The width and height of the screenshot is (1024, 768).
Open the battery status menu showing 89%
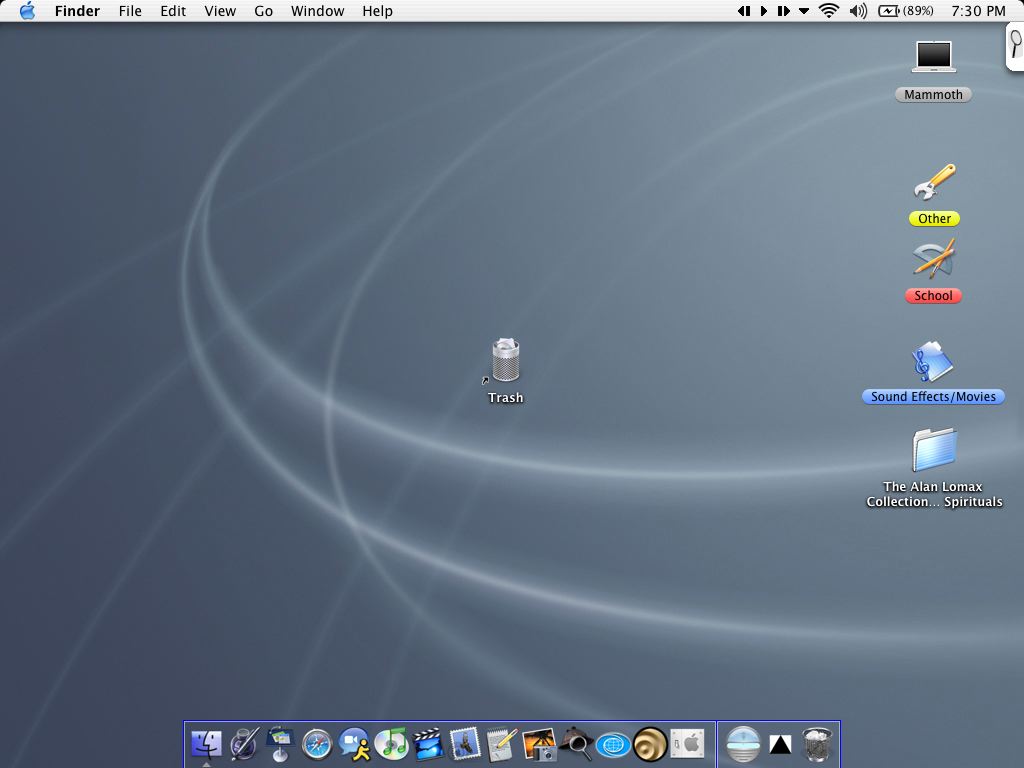[x=905, y=11]
